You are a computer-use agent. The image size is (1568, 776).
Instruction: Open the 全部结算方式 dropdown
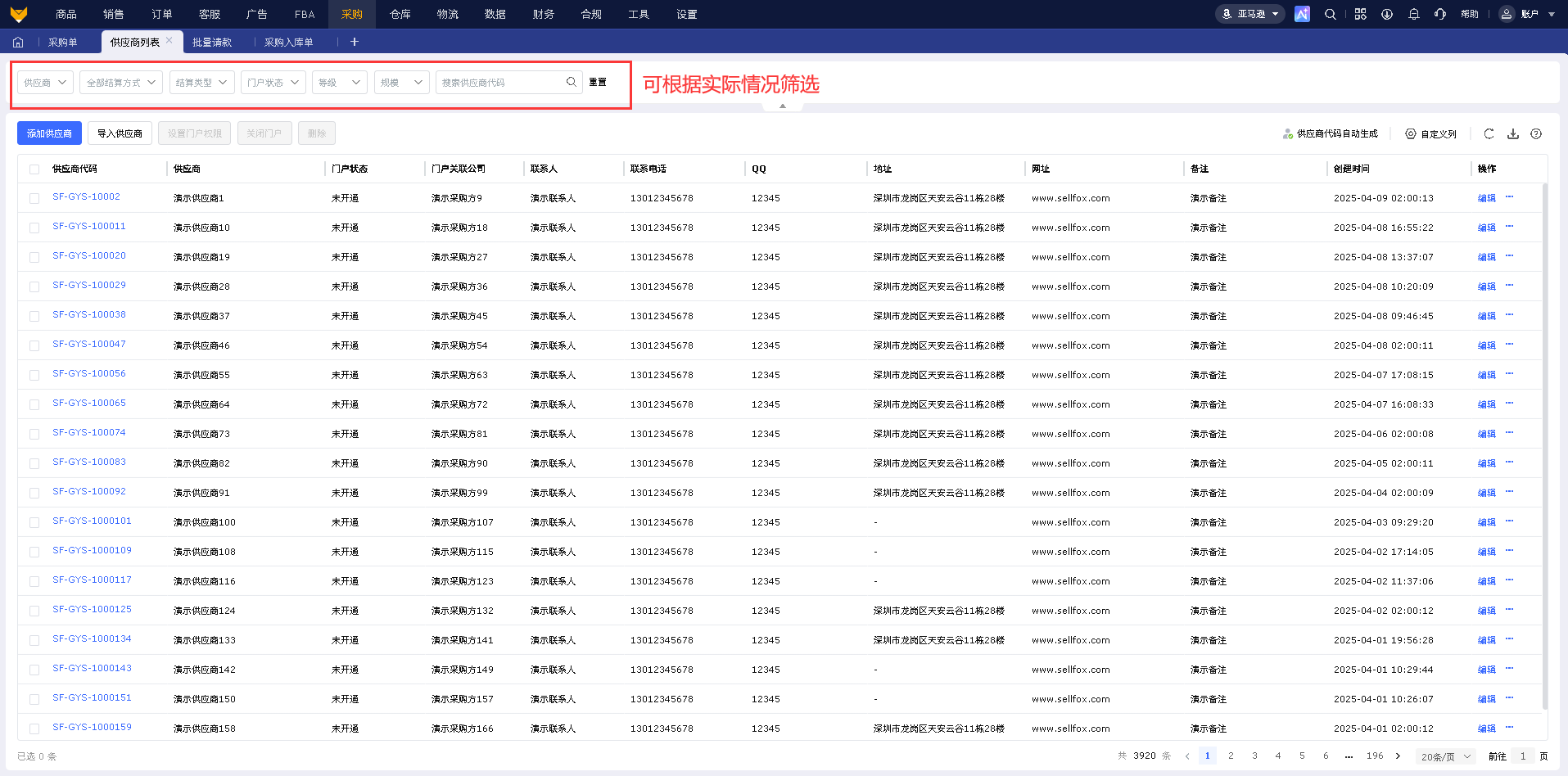[x=121, y=82]
